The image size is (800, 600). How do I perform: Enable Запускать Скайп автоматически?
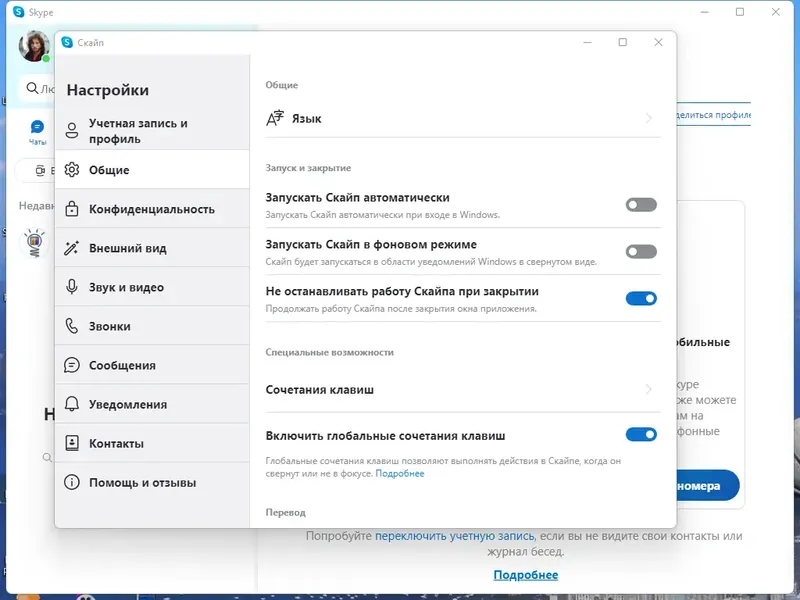pyautogui.click(x=641, y=202)
